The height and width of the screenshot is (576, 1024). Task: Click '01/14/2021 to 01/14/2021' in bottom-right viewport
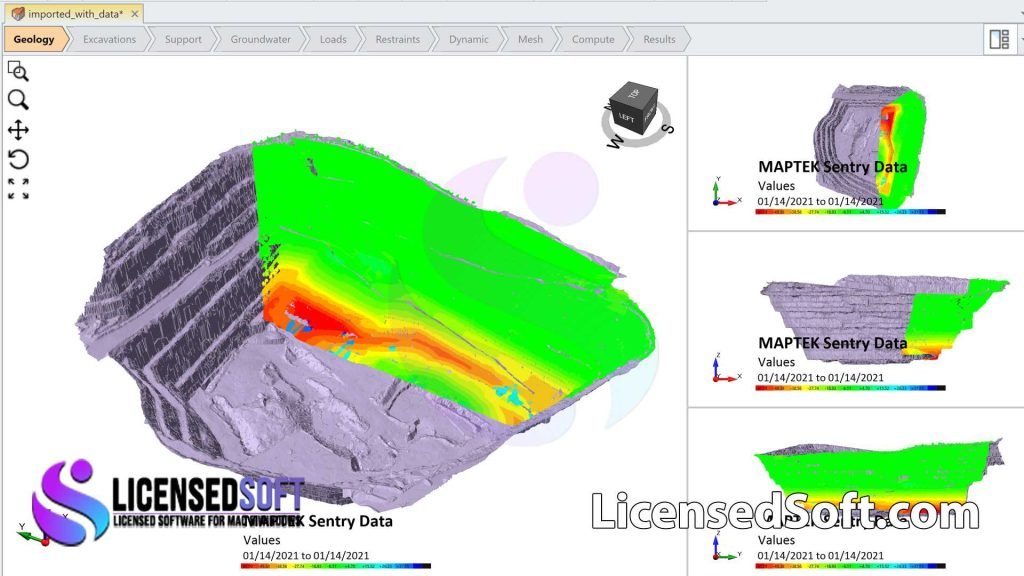(820, 556)
